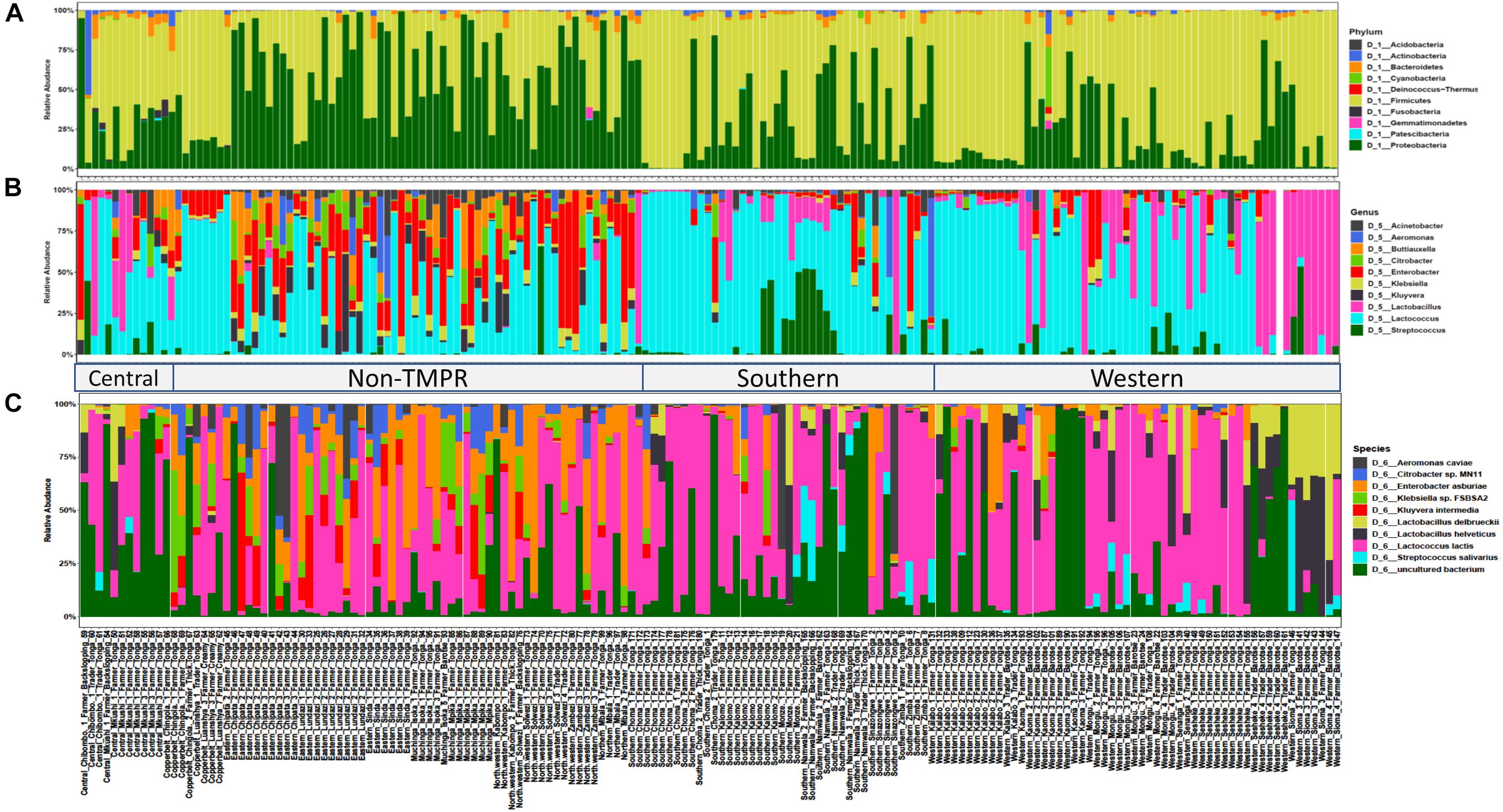Select the Citrobacter sp. MN11 legend swatch
Screen dimensions: 1503x812
(1360, 474)
